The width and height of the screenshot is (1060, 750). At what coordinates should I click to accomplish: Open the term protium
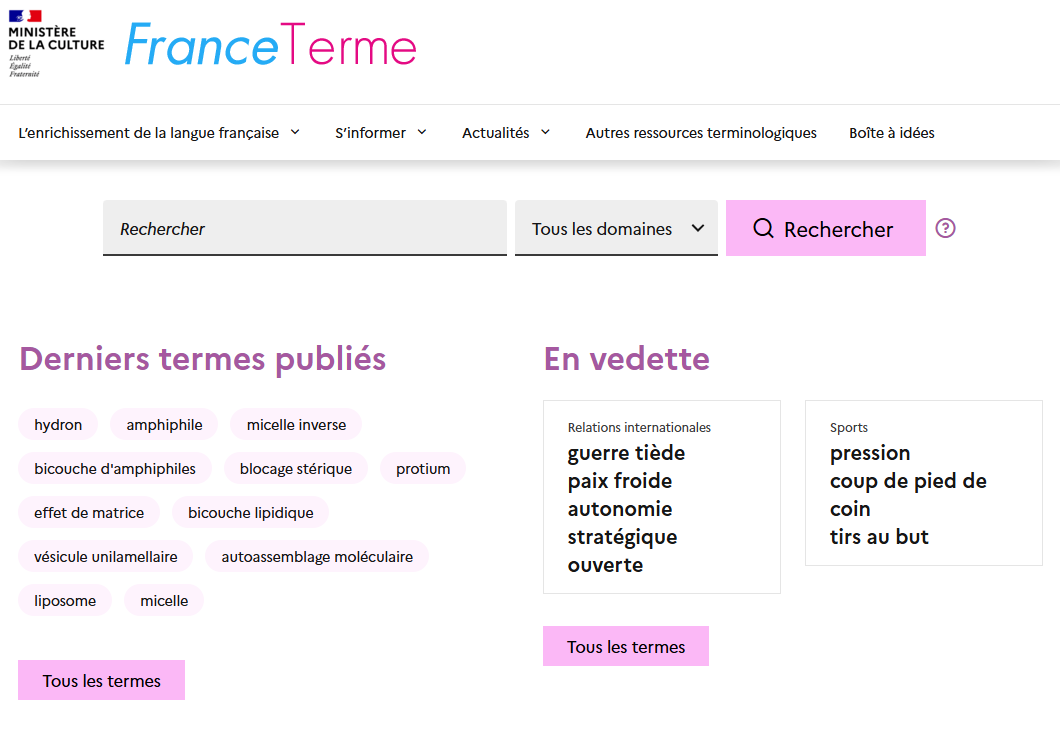(x=423, y=469)
